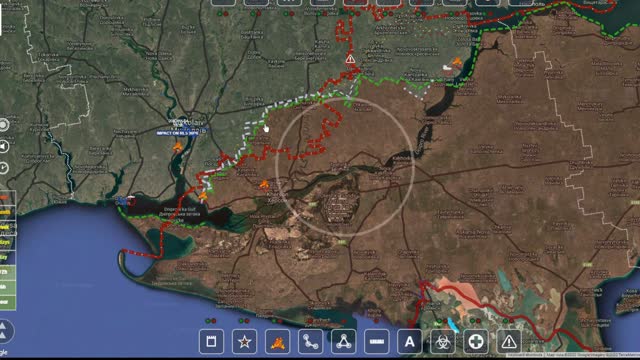Select the medical cross marker tool
Viewport: 640px width, 360px height.
pyautogui.click(x=476, y=341)
